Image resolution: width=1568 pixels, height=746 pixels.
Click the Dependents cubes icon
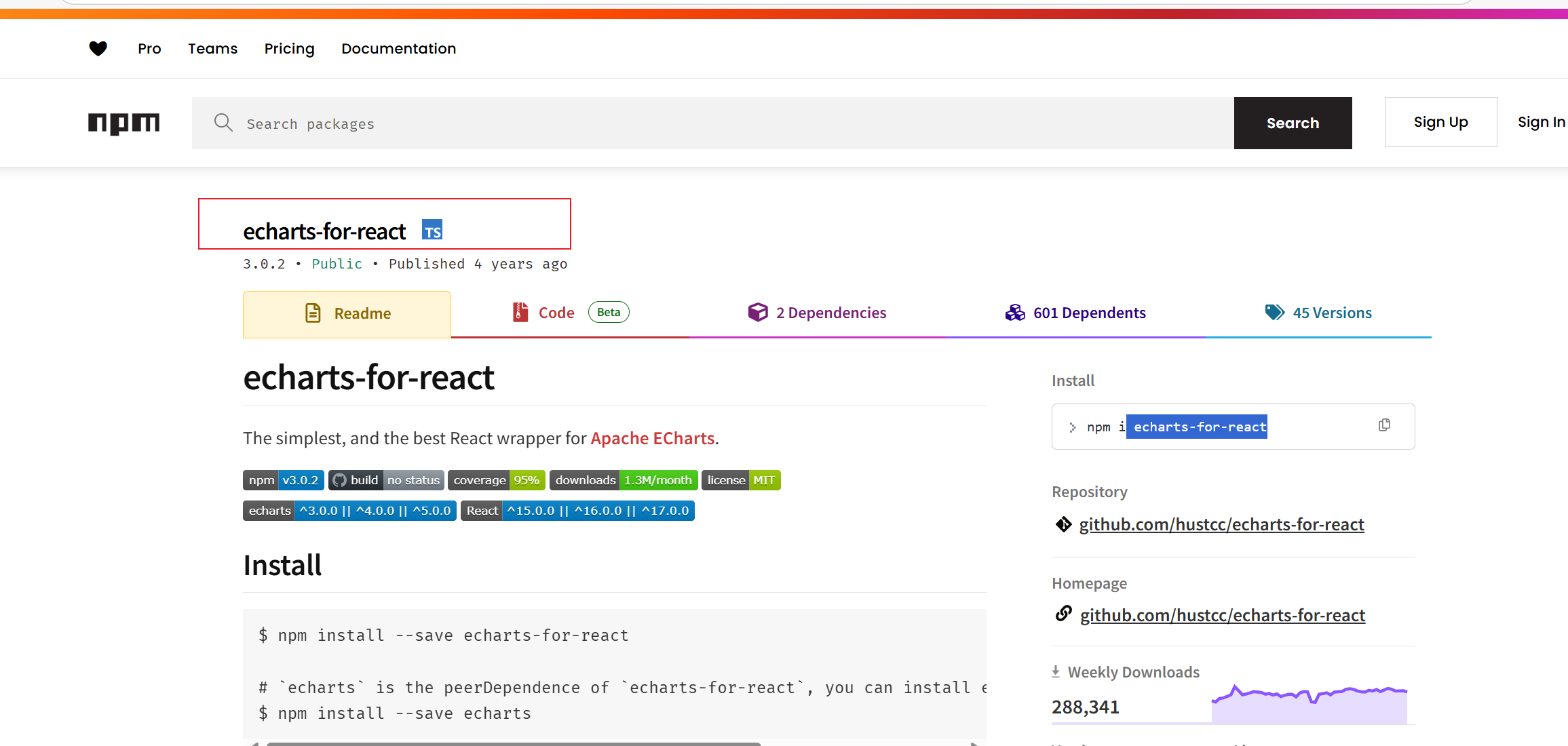tap(1015, 313)
